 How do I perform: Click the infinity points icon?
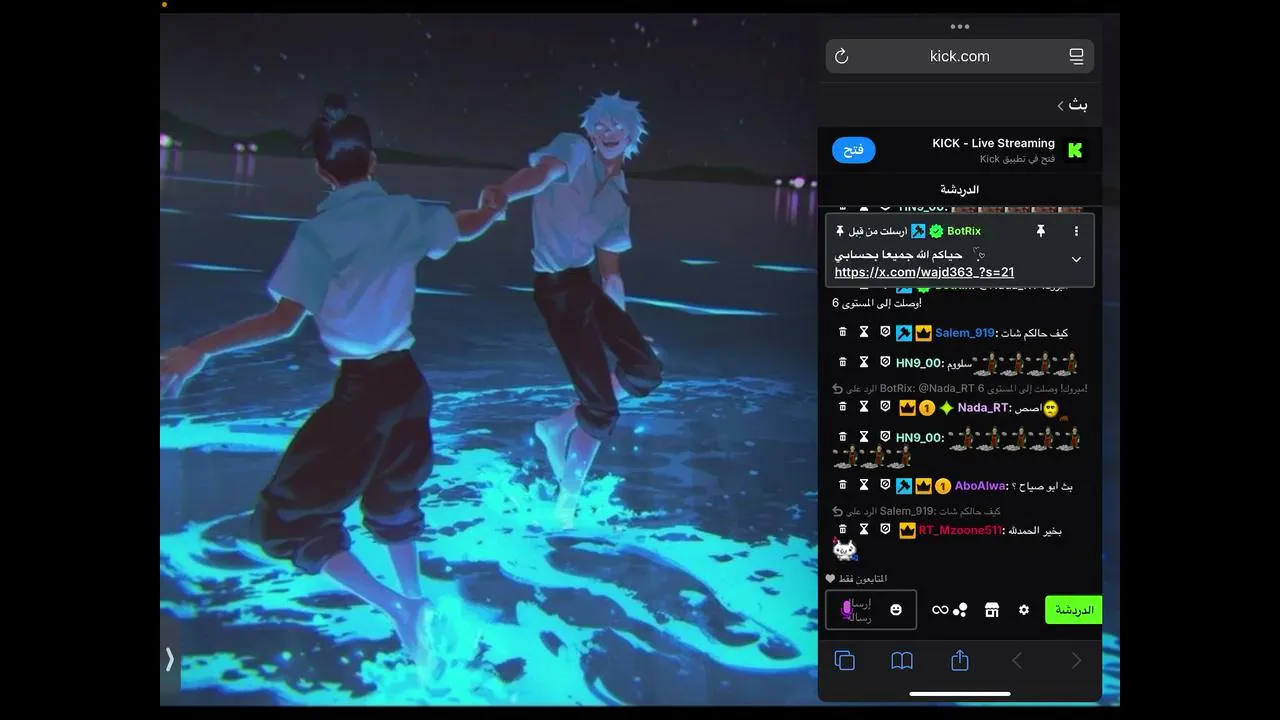940,610
